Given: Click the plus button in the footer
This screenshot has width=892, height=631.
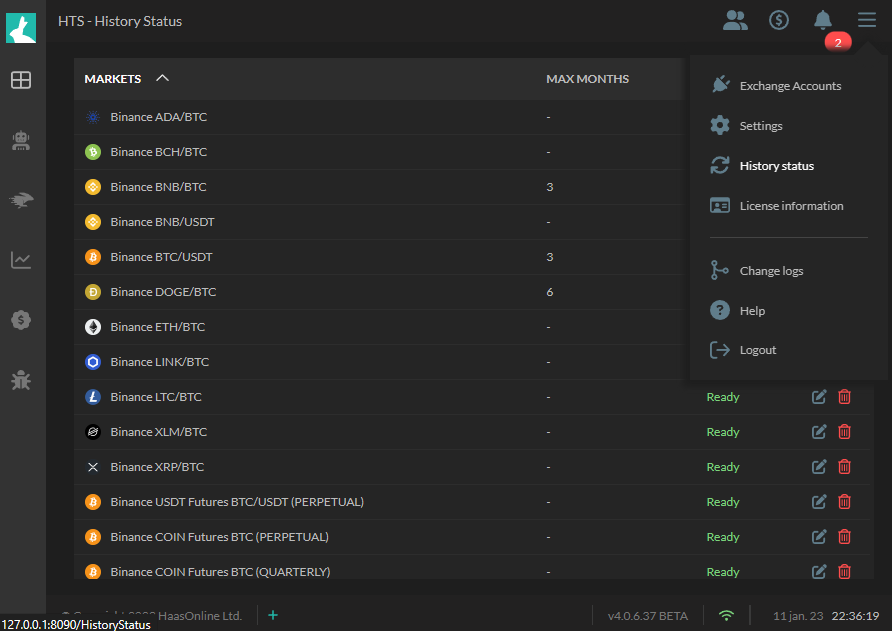Looking at the screenshot, I should [x=272, y=615].
